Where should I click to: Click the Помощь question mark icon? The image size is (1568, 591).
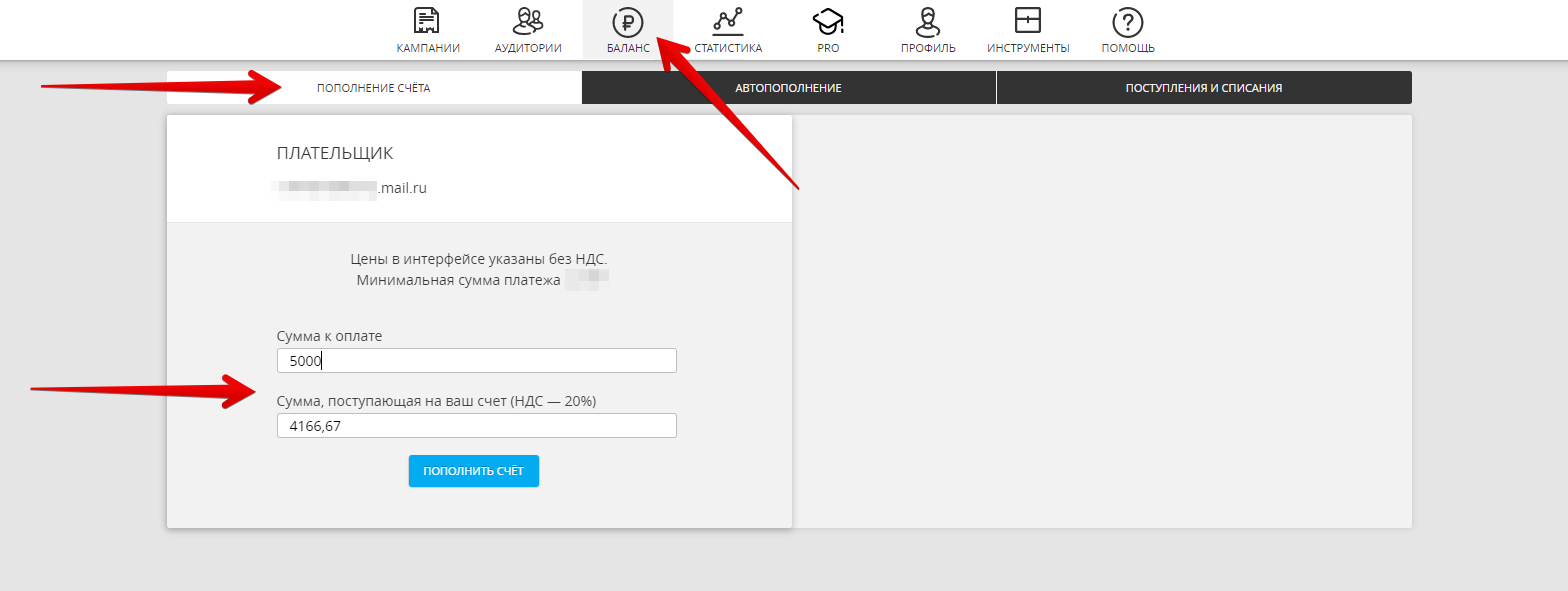[x=1128, y=21]
